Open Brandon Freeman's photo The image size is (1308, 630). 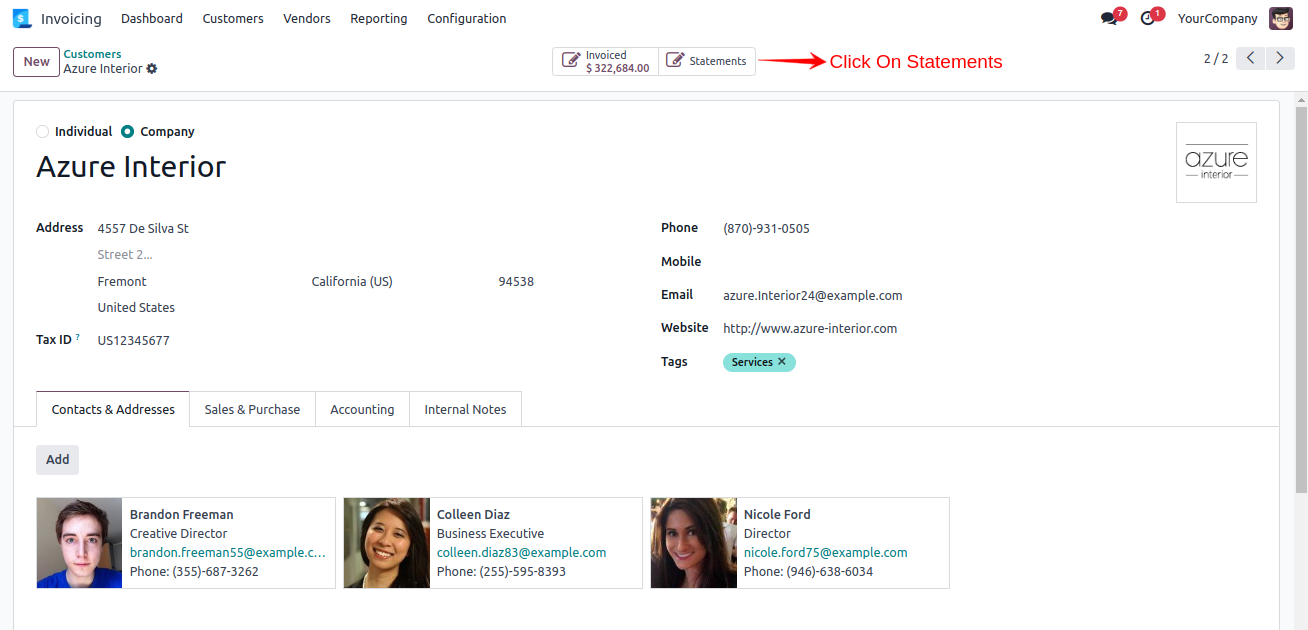pos(79,543)
